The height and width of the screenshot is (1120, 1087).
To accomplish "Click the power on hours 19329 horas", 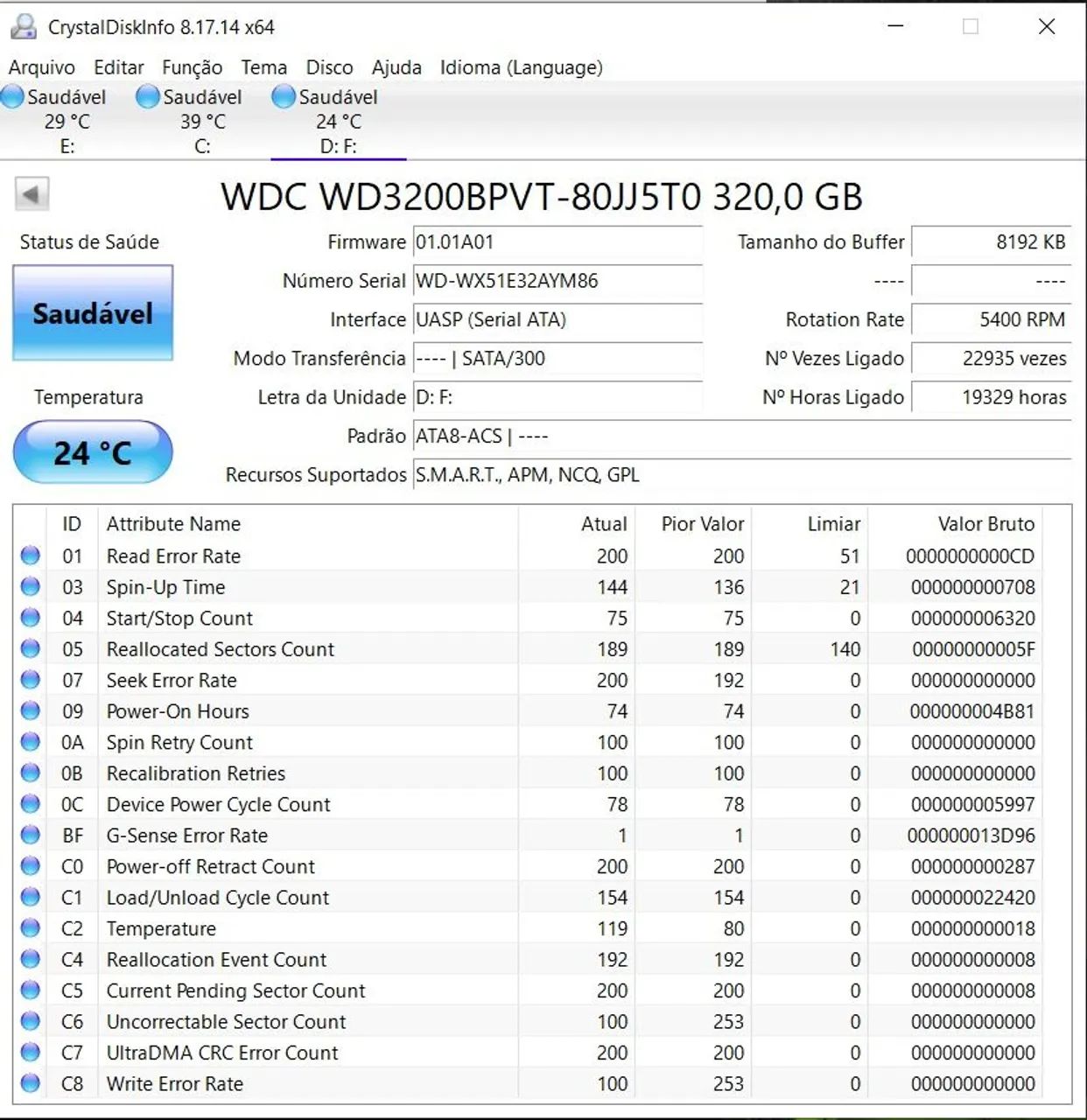I will click(x=992, y=397).
